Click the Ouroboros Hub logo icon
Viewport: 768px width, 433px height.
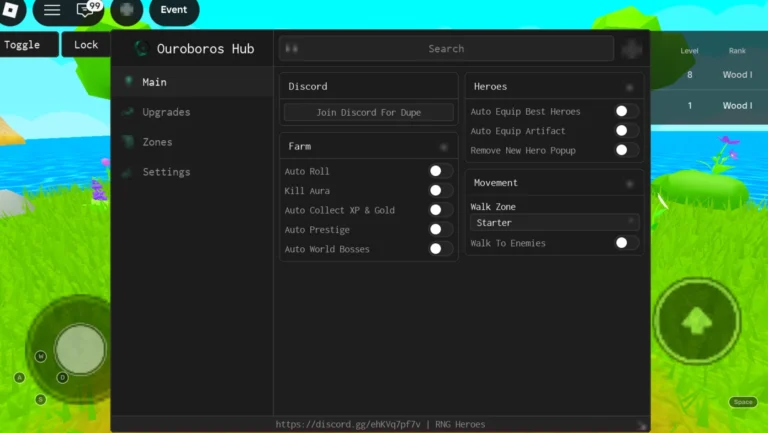(x=141, y=48)
